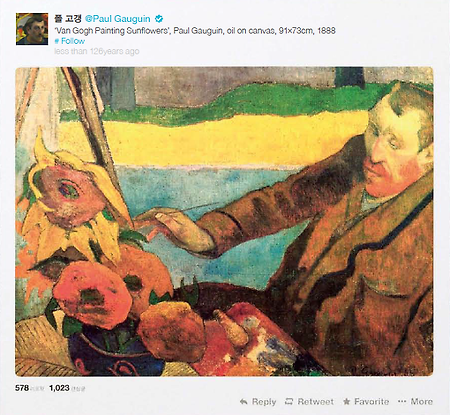Screen dimensions: 450x415
Task: Follow the Paul Gauguin account
Action: point(73,41)
